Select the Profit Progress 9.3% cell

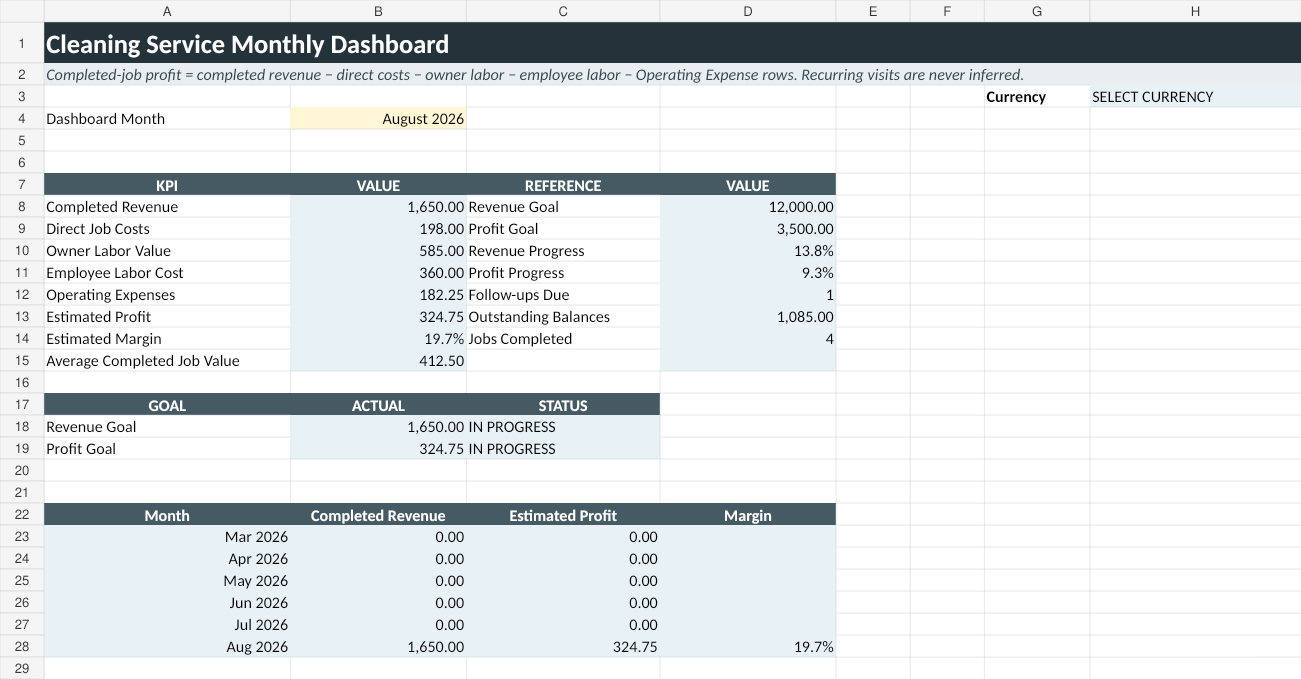tap(748, 273)
